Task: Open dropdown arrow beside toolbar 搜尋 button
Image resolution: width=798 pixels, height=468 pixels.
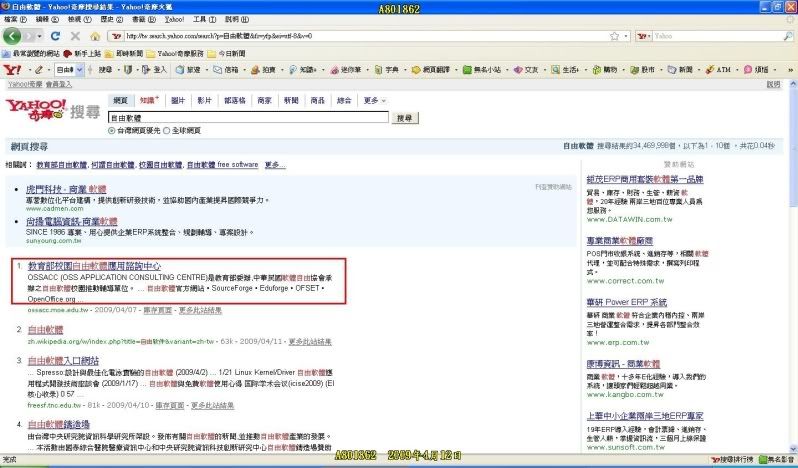Action: [119, 70]
